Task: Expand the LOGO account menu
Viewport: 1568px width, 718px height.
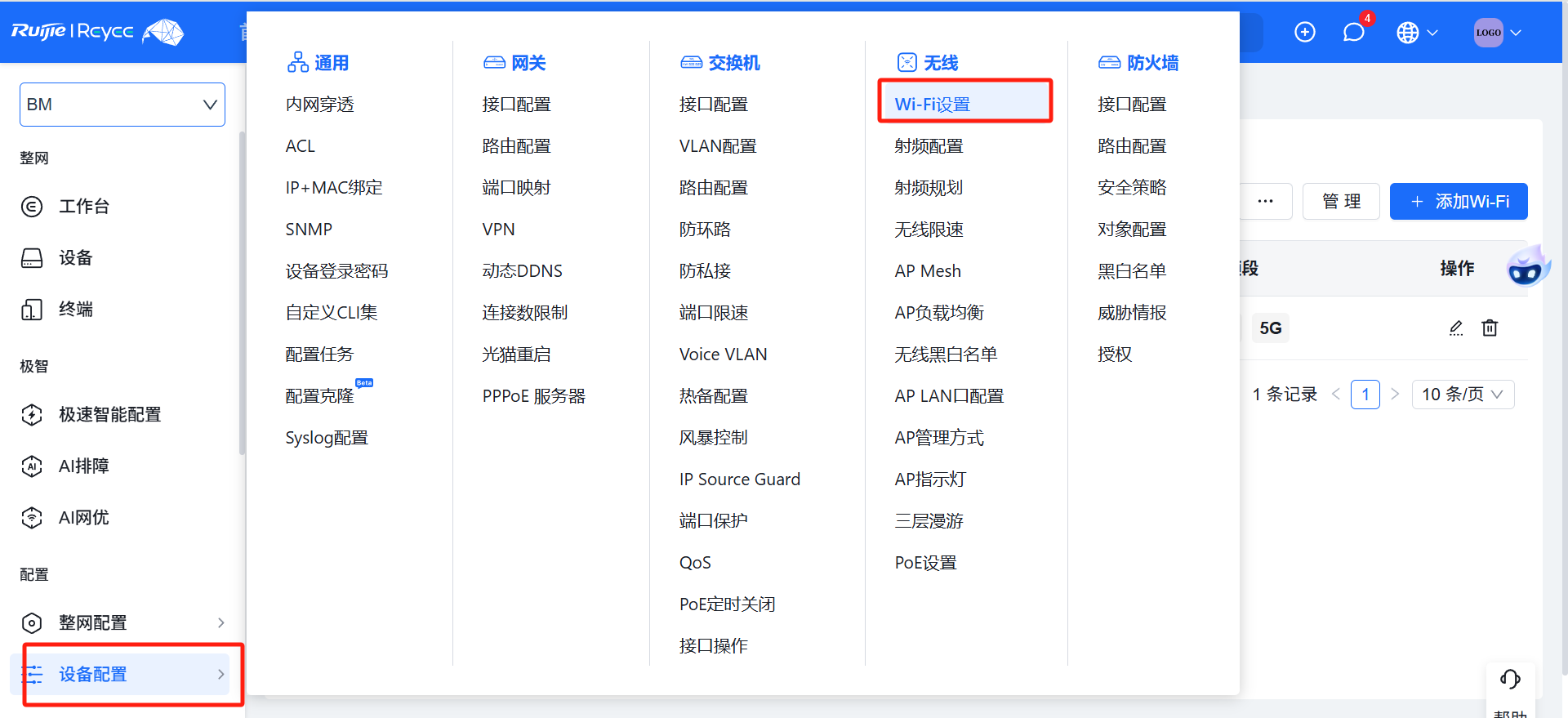Action: point(1497,33)
